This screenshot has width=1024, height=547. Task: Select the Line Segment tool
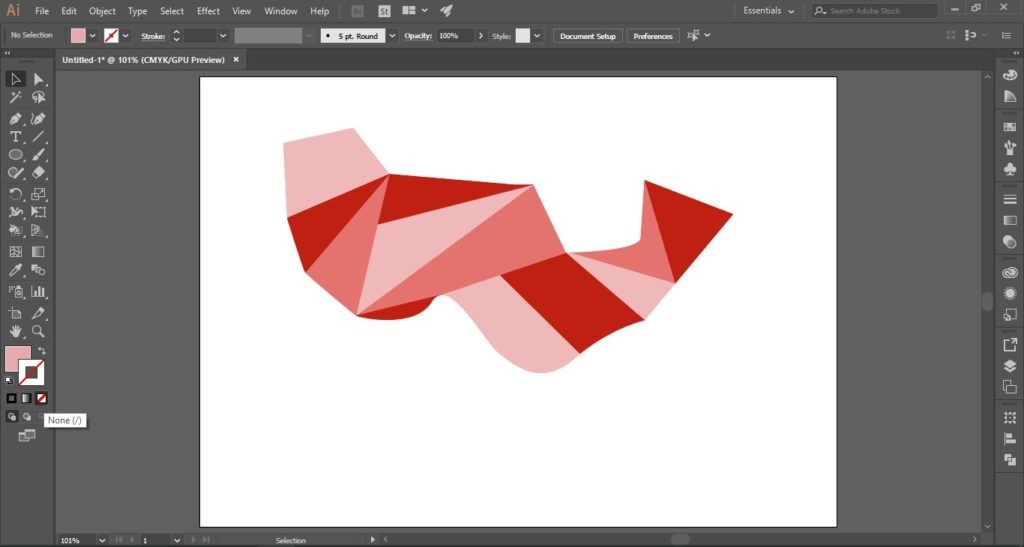tap(39, 136)
